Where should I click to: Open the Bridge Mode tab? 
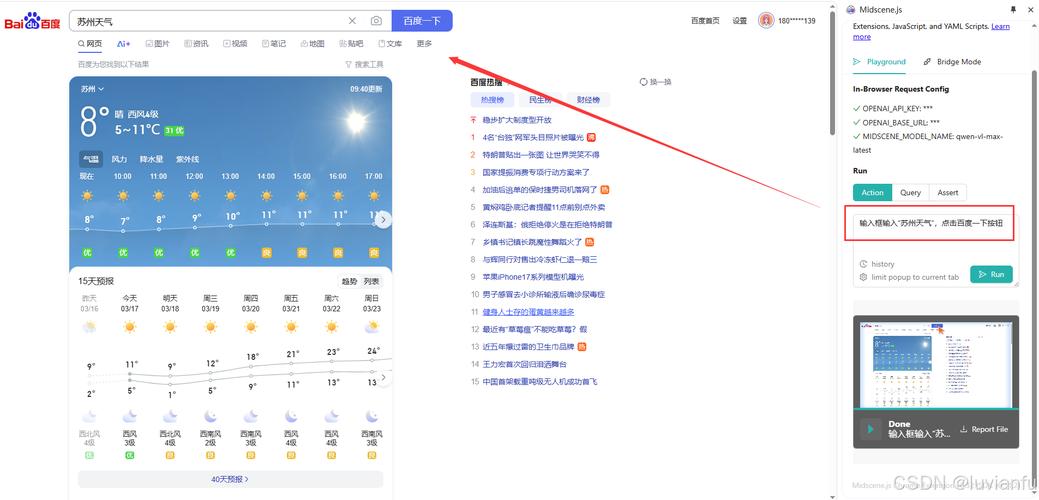(x=952, y=62)
